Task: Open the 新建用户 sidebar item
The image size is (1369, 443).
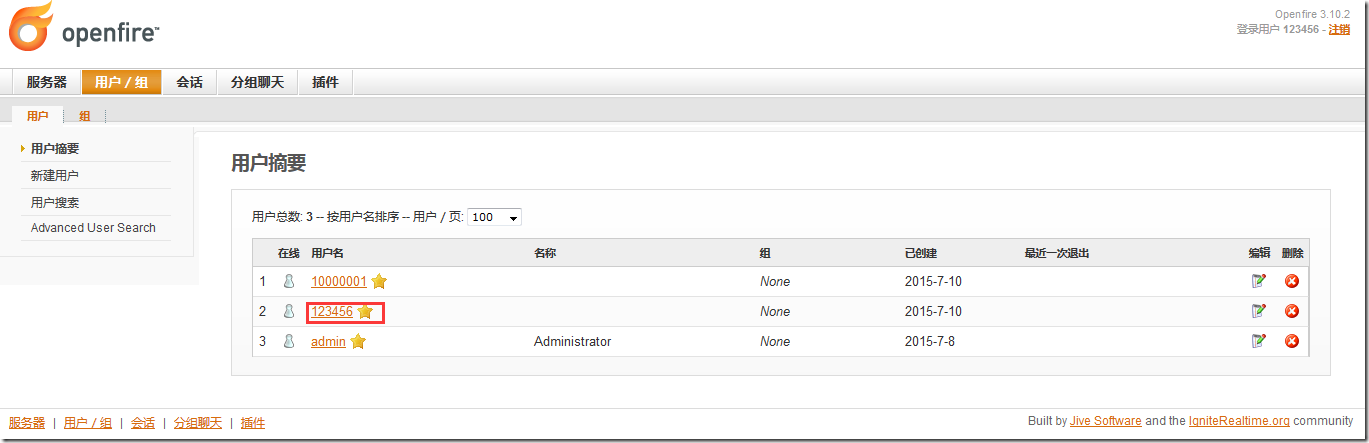Action: pyautogui.click(x=55, y=175)
